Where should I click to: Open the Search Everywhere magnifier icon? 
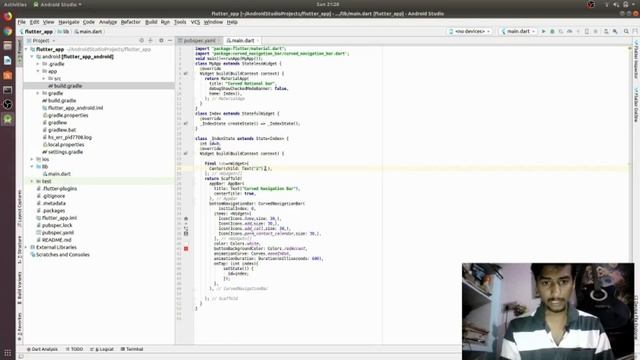(626, 31)
